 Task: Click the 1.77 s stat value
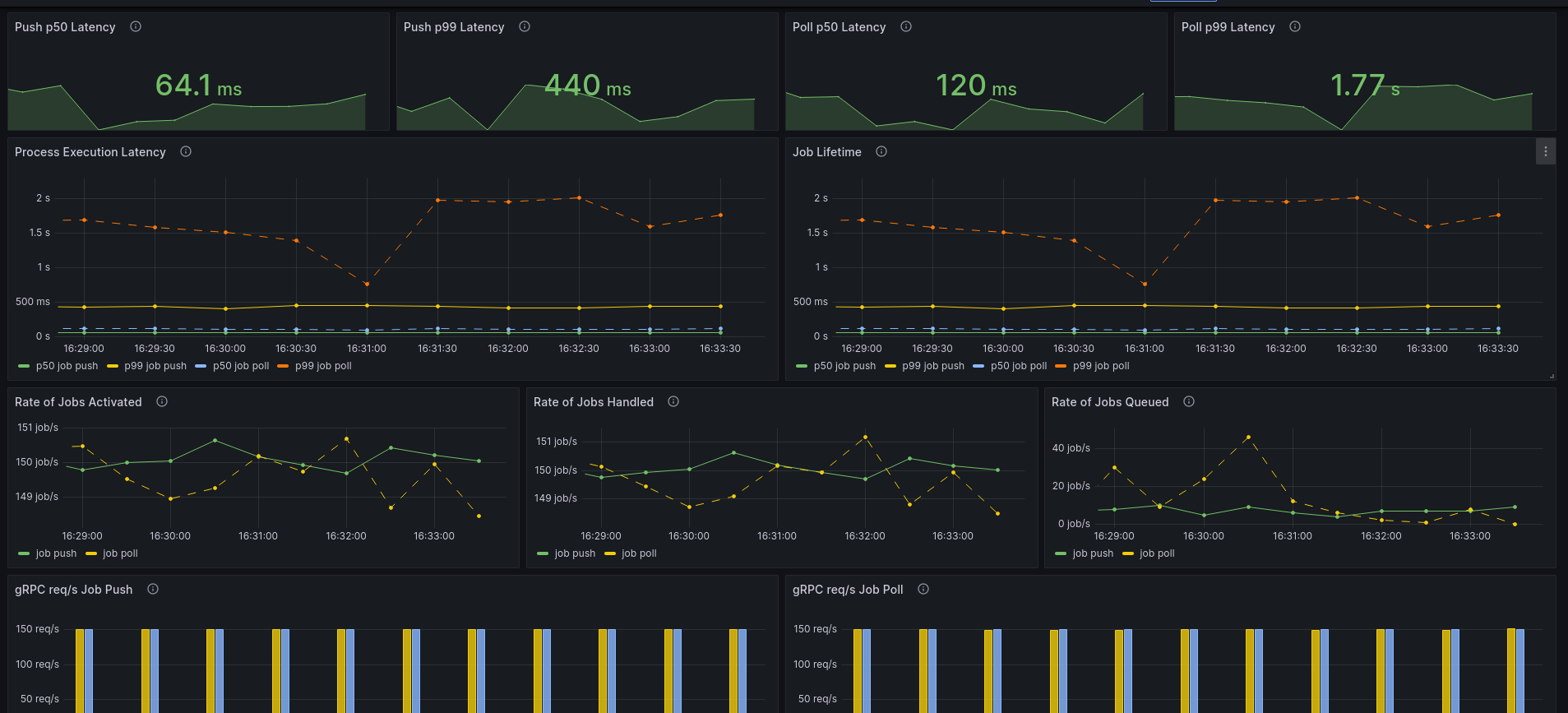pyautogui.click(x=1365, y=85)
